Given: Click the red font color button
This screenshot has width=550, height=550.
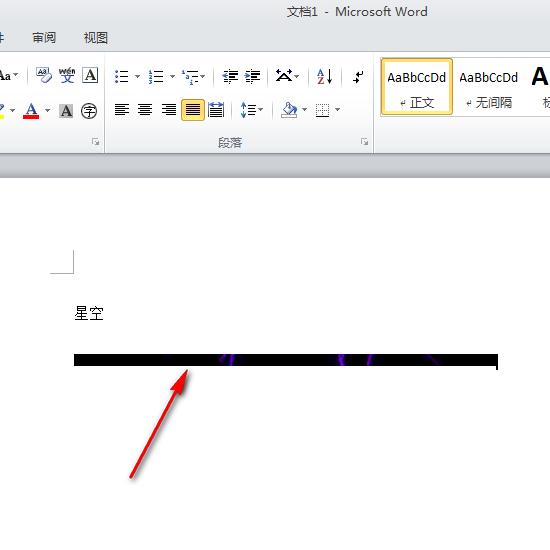Looking at the screenshot, I should (31, 111).
